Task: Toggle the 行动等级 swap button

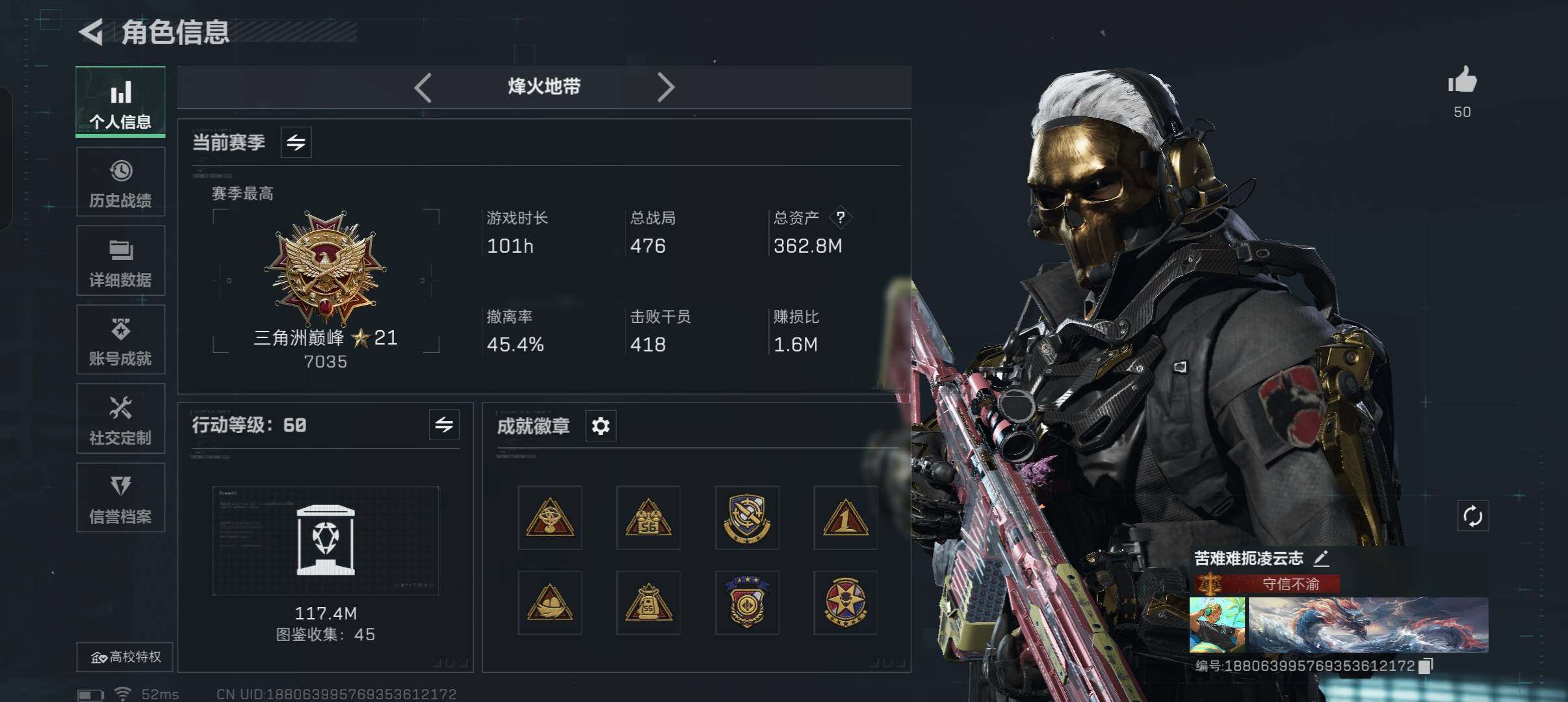Action: click(444, 424)
